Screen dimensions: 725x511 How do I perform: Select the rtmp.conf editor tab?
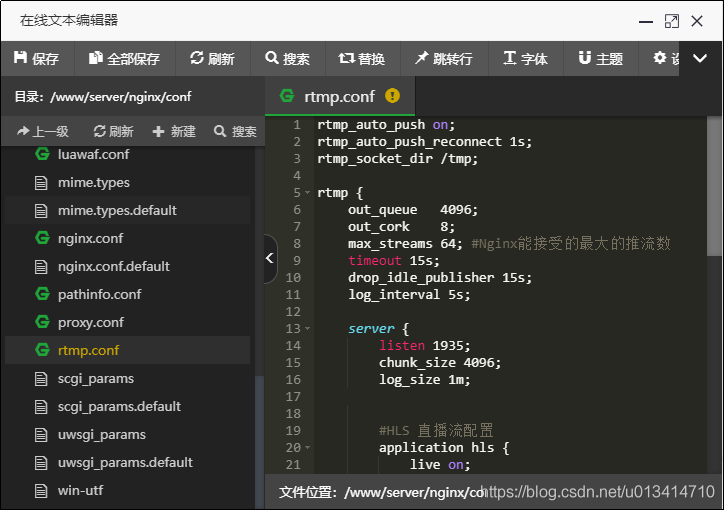tap(340, 96)
